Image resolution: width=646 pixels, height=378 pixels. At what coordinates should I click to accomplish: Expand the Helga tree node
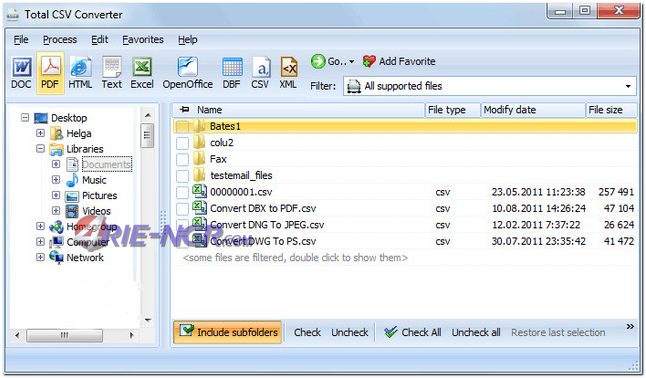pos(40,133)
